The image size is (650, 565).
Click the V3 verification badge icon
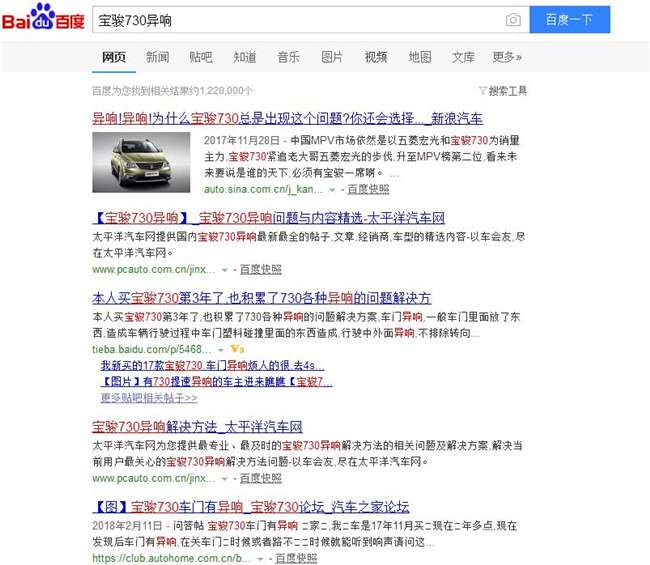pyautogui.click(x=238, y=349)
